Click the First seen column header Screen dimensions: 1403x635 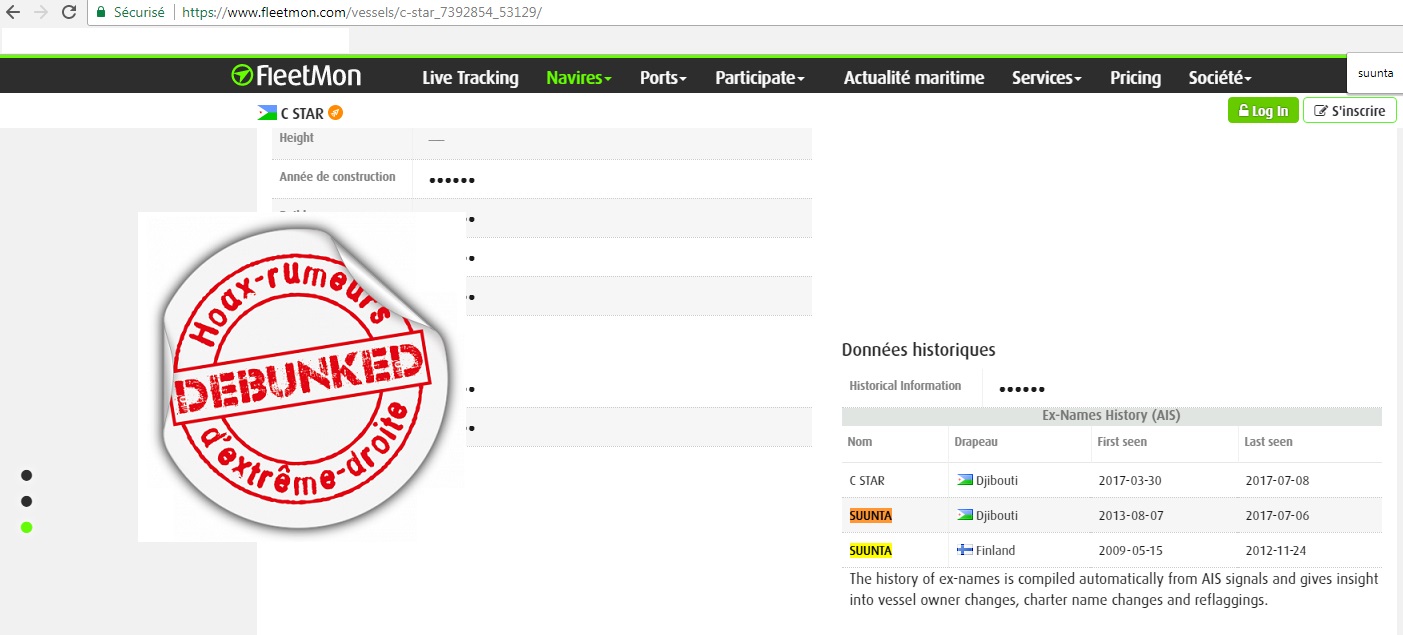(x=1122, y=441)
